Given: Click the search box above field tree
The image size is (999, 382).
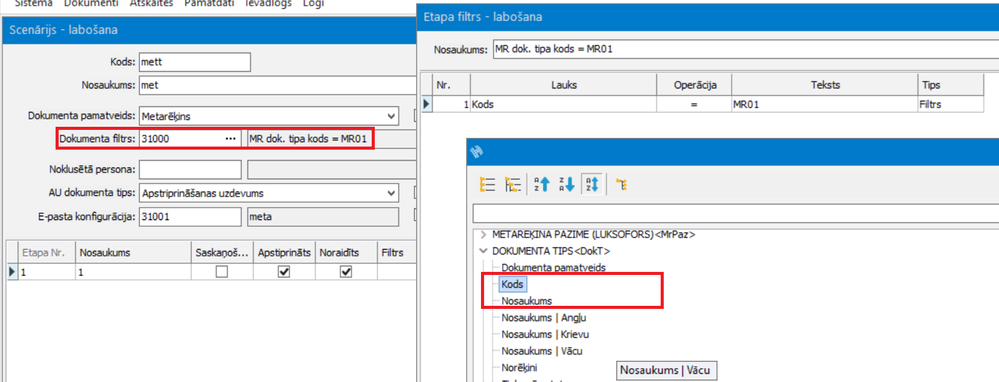Looking at the screenshot, I should coord(735,213).
